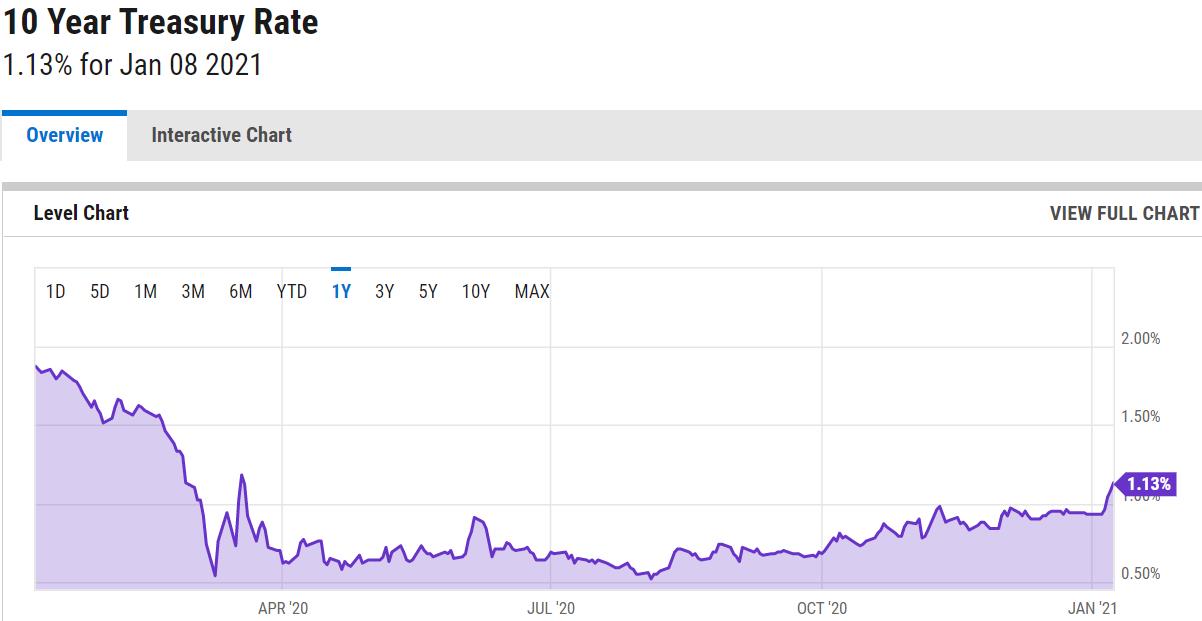Screen dimensions: 1202x621
Task: Click the VIEW FULL CHART link
Action: [1124, 213]
